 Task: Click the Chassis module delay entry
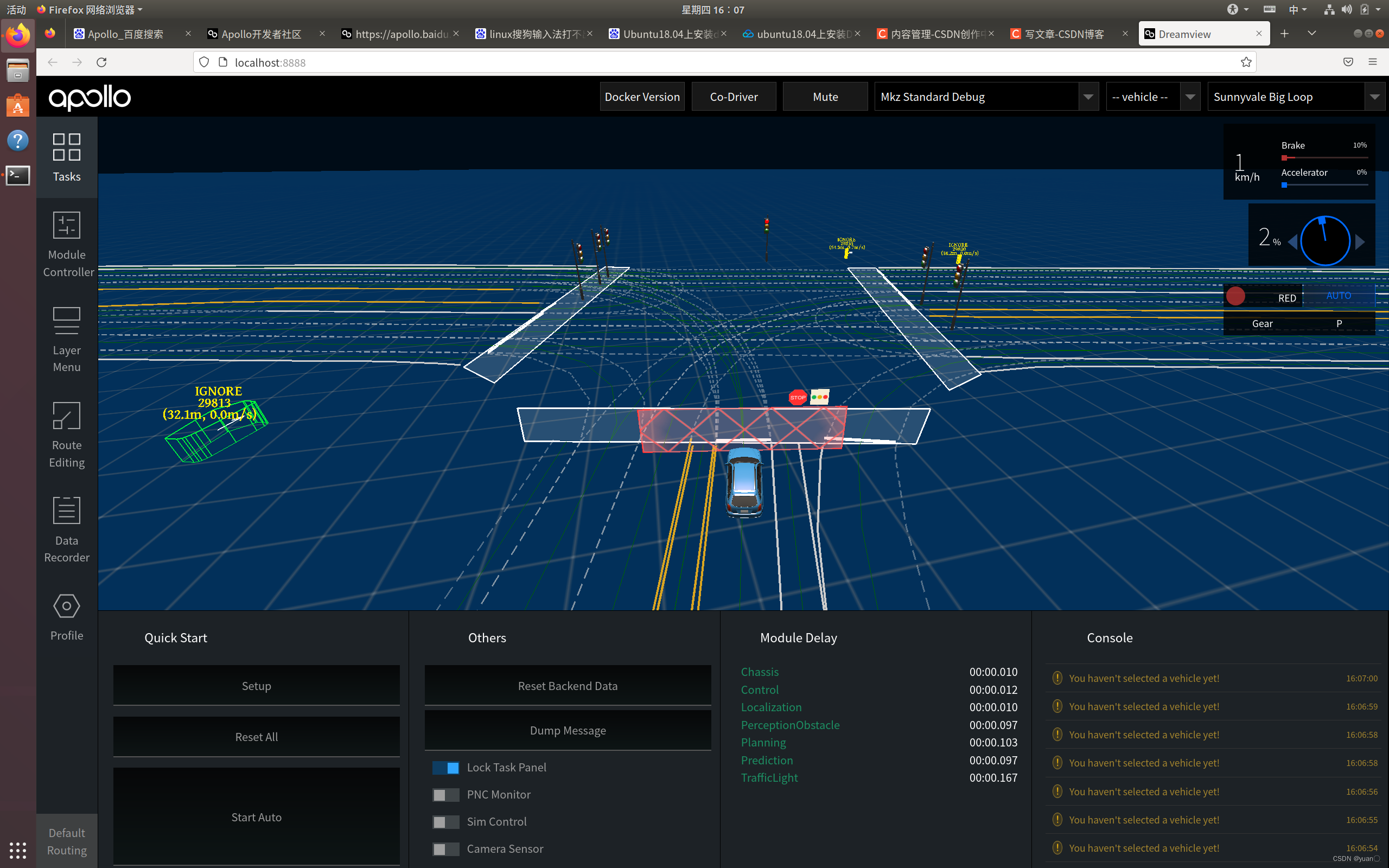click(x=879, y=672)
